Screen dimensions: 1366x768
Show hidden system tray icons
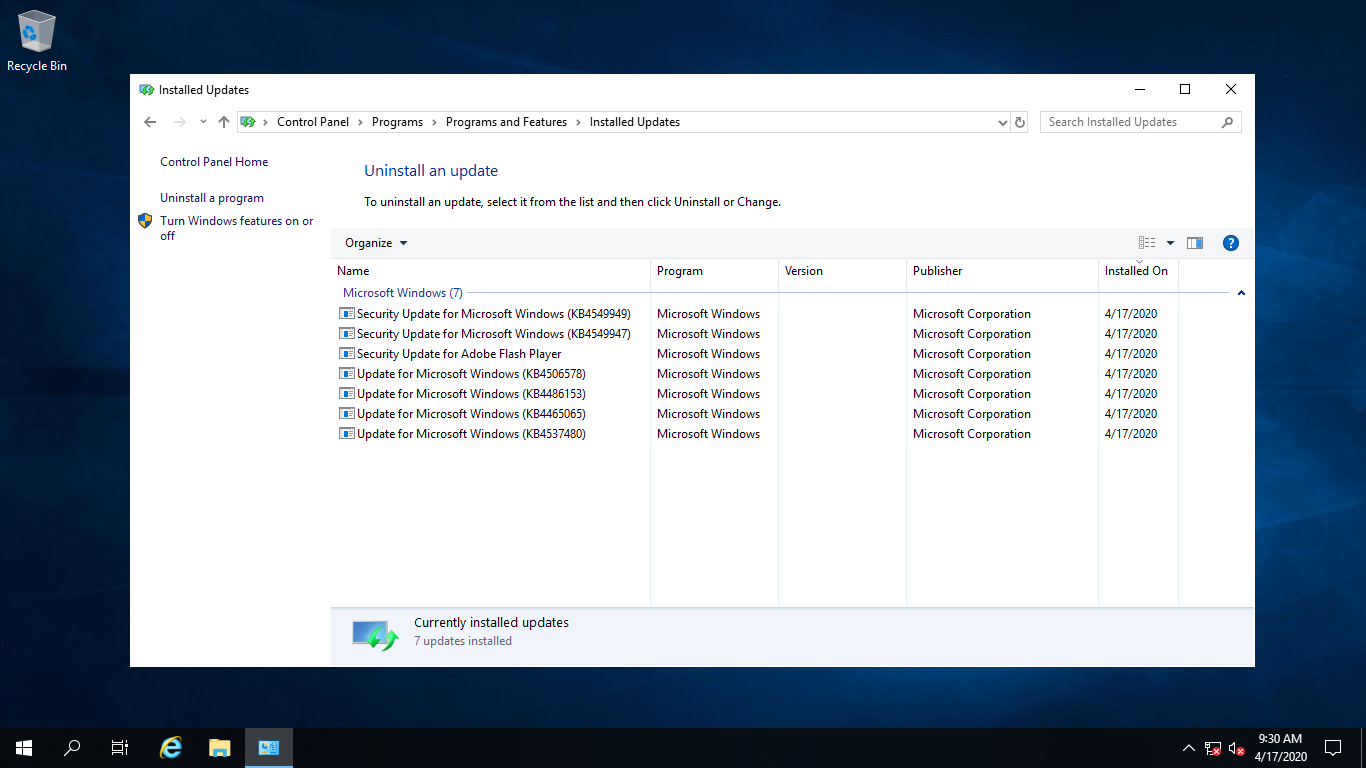pos(1188,748)
